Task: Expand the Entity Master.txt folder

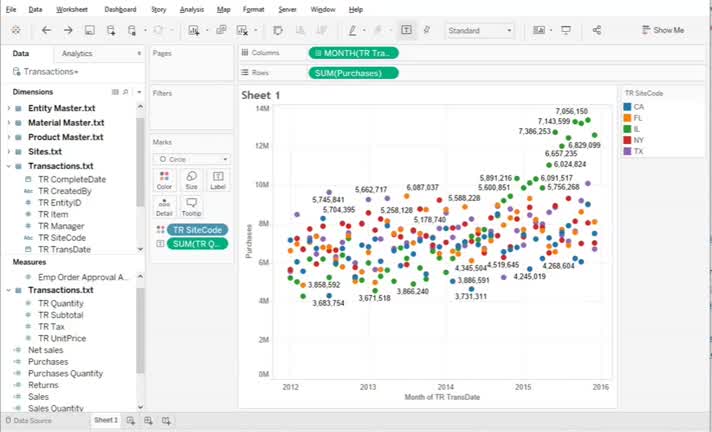Action: pyautogui.click(x=8, y=109)
